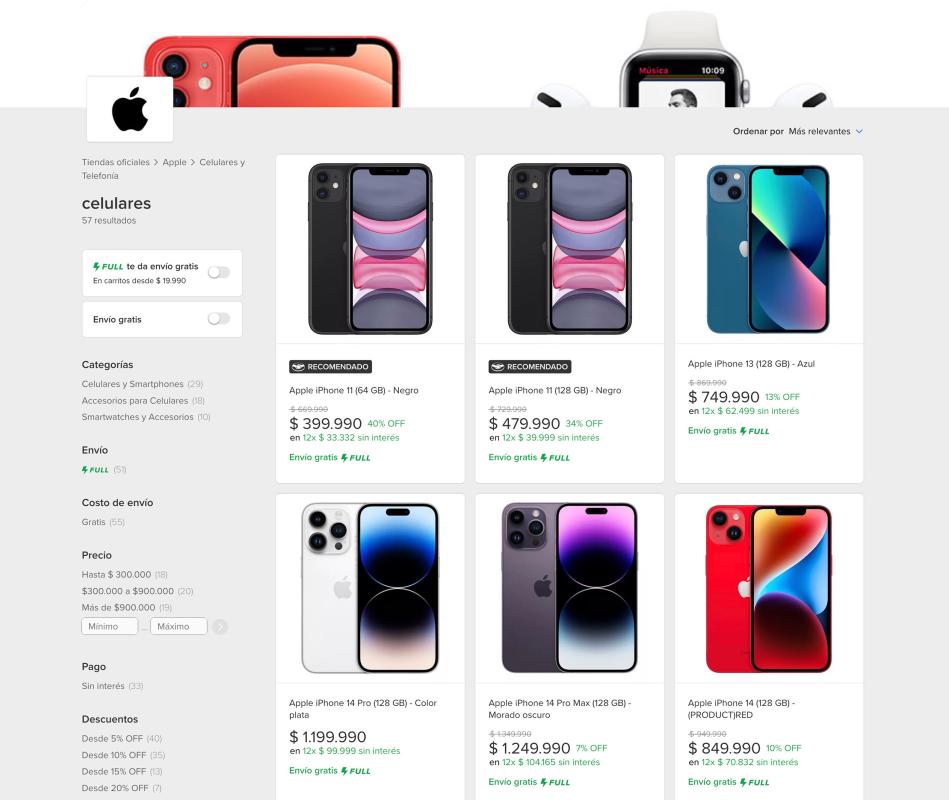The width and height of the screenshot is (949, 800).
Task: Filter by Accesorios para Celulares
Action: (135, 401)
